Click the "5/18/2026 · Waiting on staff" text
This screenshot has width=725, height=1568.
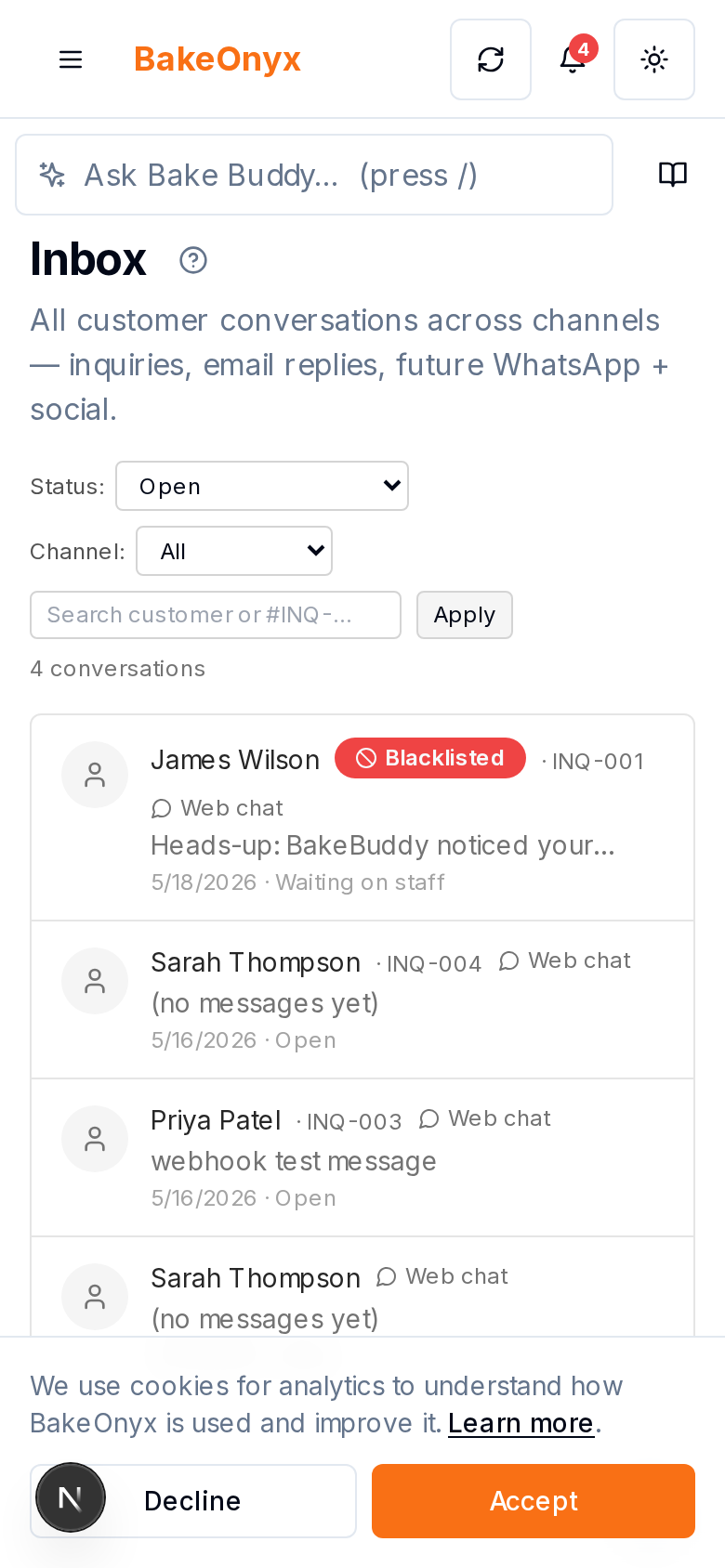tap(298, 882)
